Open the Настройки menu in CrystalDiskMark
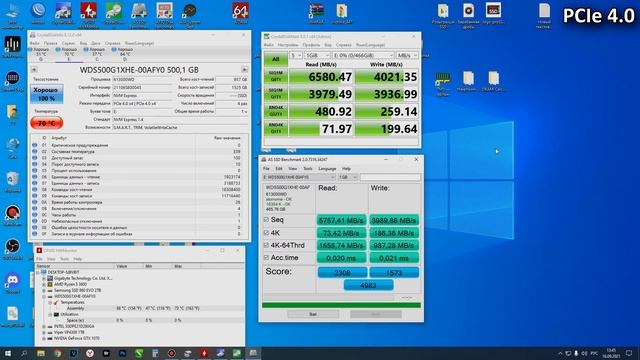640x360 pixels. tap(288, 45)
